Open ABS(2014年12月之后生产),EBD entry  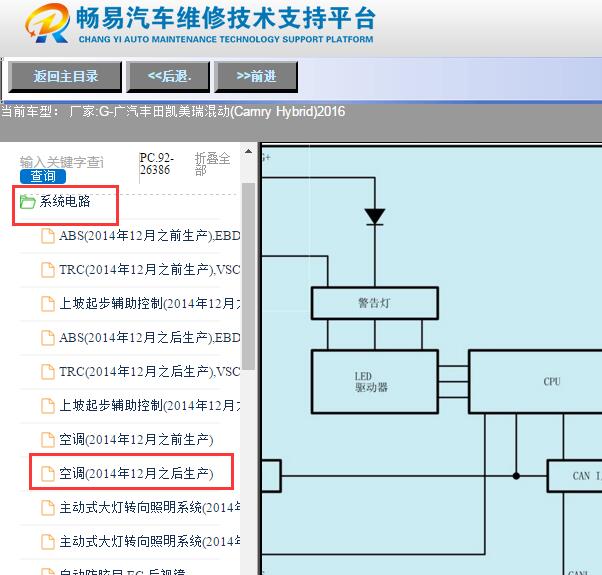150,337
